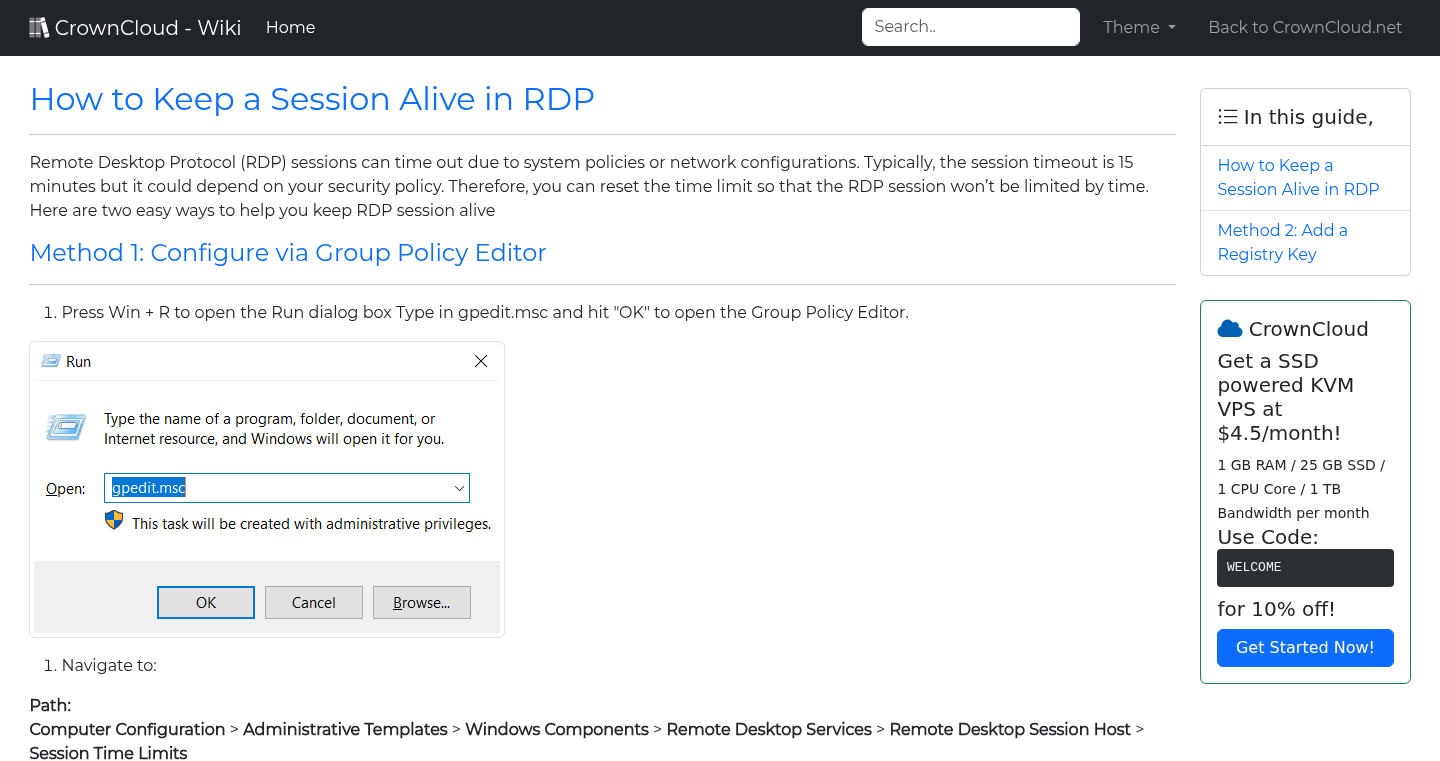Follow the 'Method 2: Add a Registry Key' link
This screenshot has width=1440, height=761.
[1283, 241]
